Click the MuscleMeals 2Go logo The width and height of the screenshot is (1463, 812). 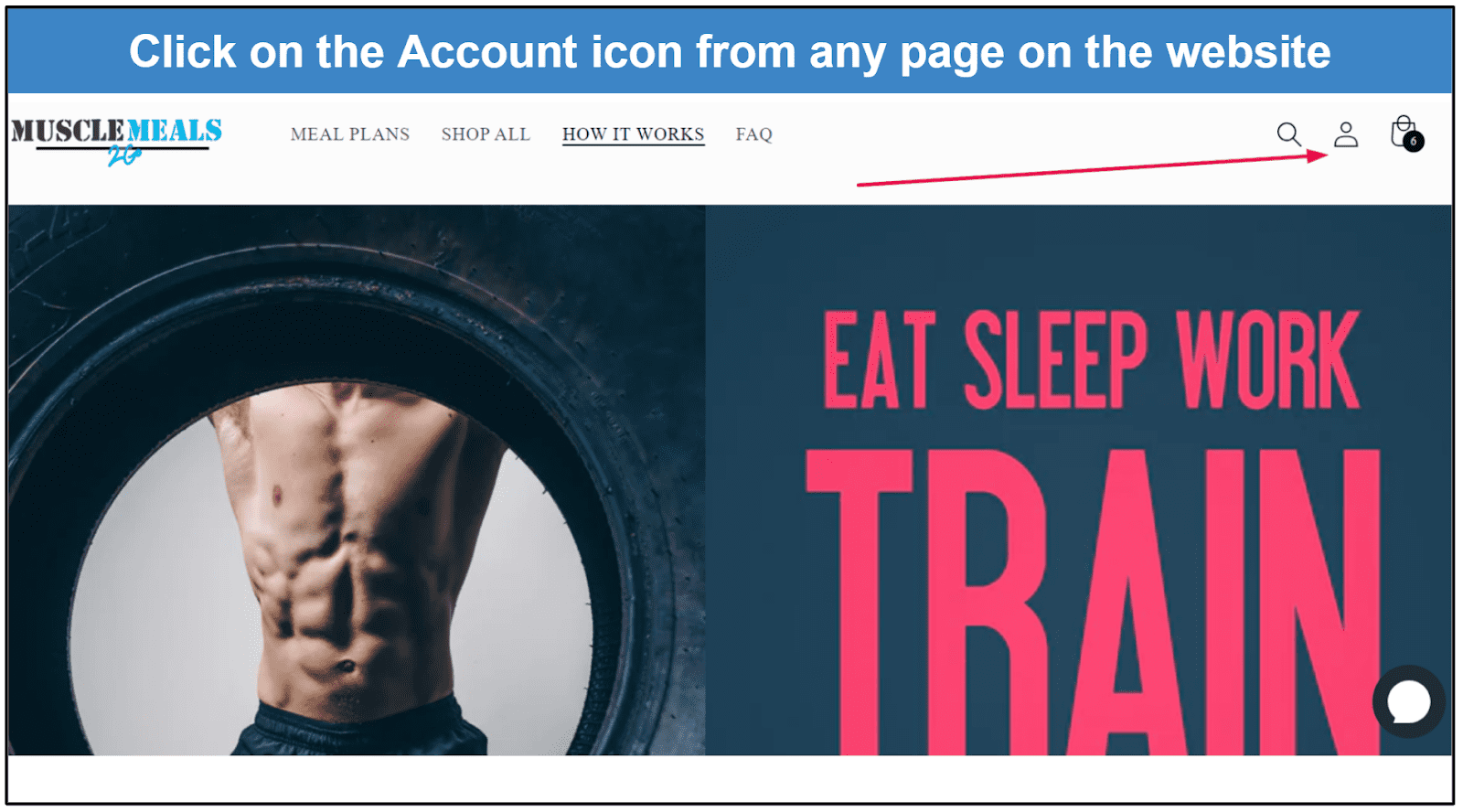pos(117,141)
